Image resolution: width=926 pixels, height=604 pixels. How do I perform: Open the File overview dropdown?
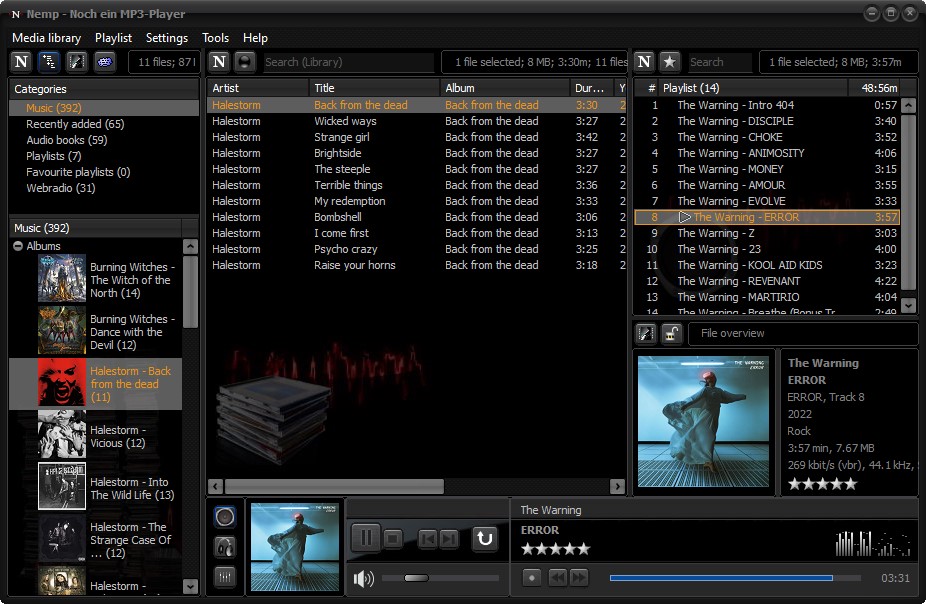(x=803, y=333)
